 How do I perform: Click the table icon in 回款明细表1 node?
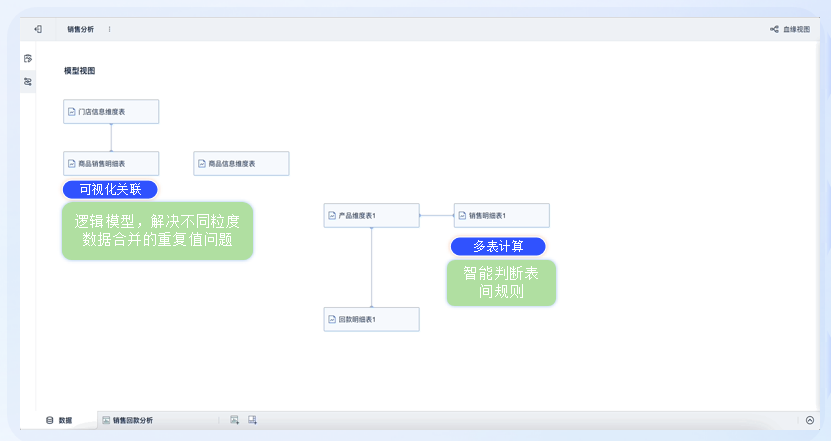click(x=332, y=320)
